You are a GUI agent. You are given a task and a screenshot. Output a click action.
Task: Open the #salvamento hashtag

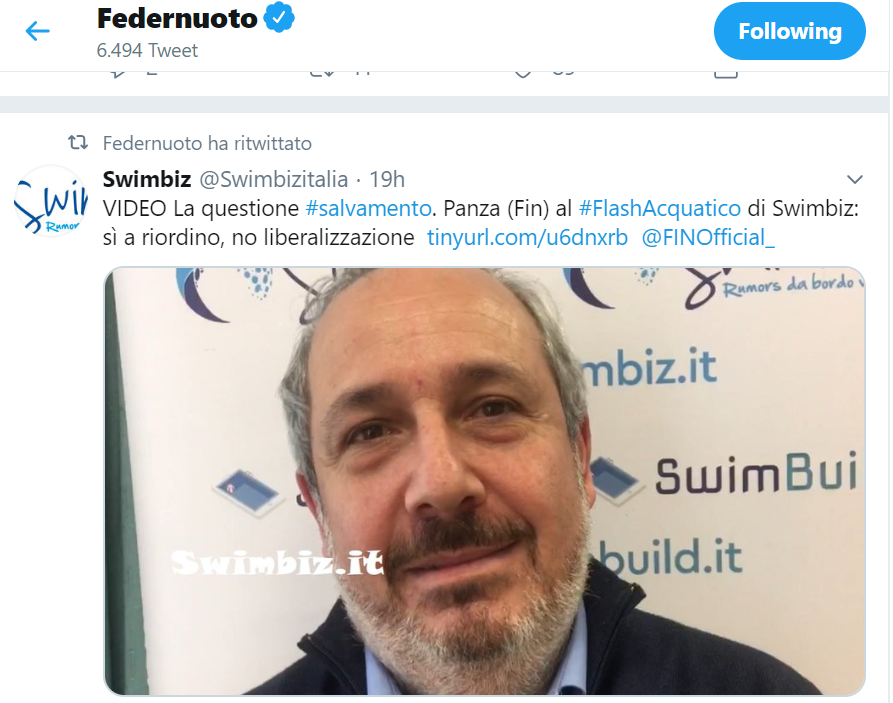click(368, 209)
